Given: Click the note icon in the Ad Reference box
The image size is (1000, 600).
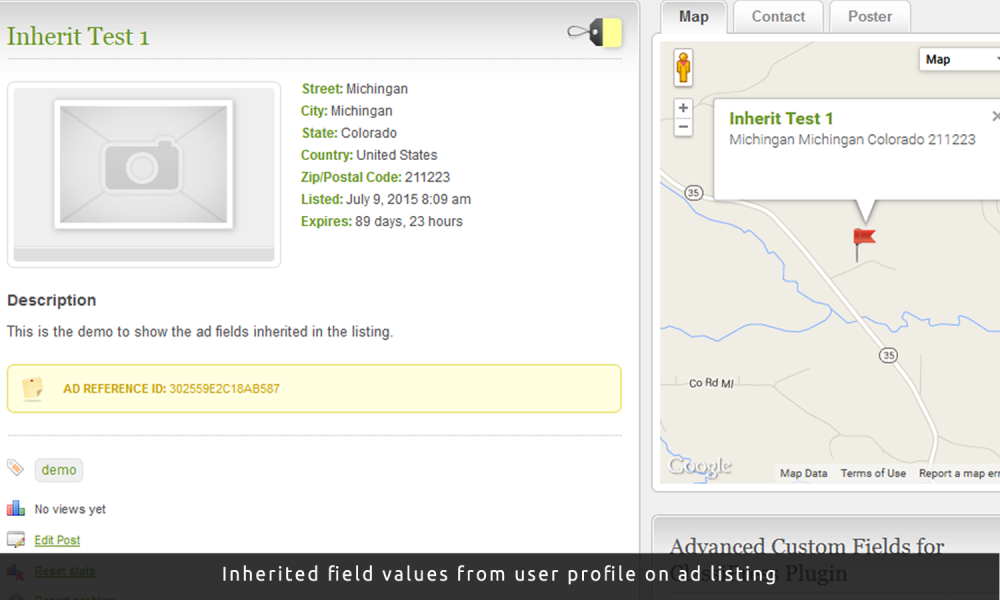Looking at the screenshot, I should 32,388.
